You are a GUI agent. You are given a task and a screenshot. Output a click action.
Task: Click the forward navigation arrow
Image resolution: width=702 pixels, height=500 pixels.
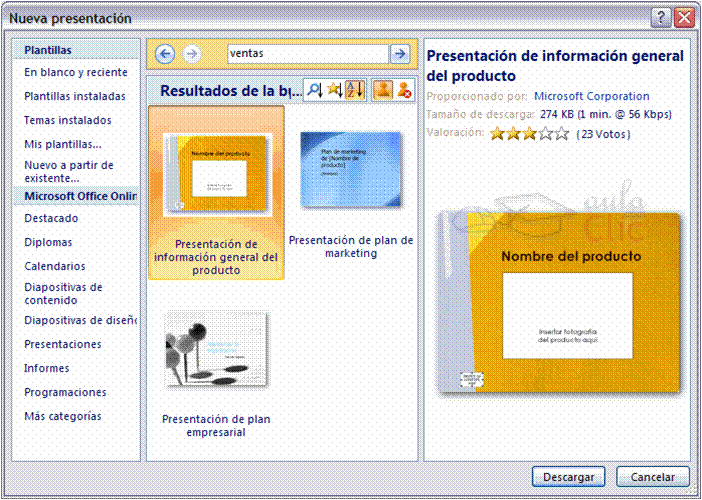pos(192,54)
